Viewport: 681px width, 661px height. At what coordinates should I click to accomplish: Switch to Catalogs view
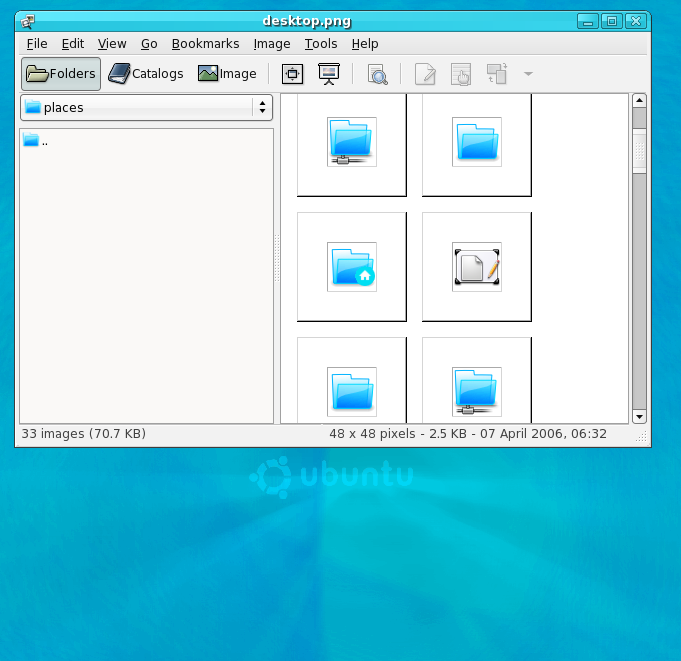[145, 74]
